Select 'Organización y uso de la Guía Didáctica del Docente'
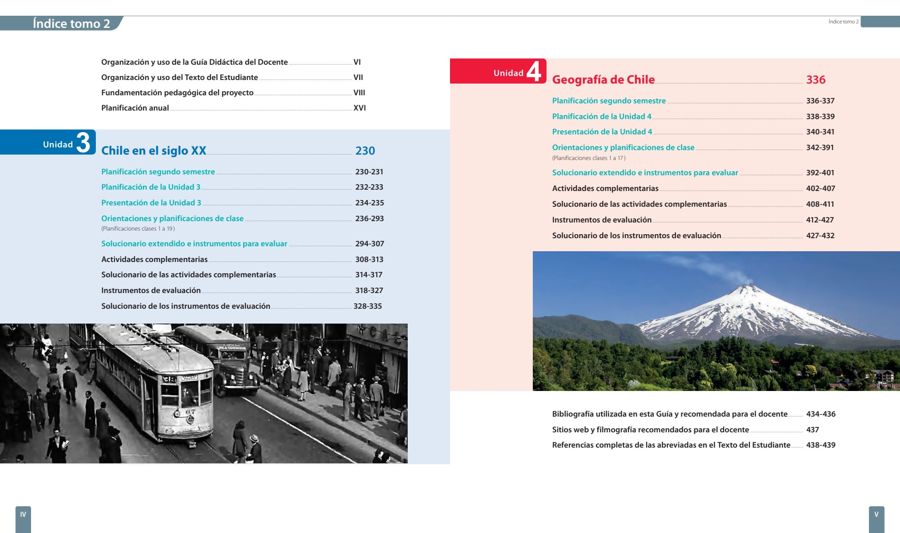Screen dimensions: 900x533 click(x=195, y=62)
